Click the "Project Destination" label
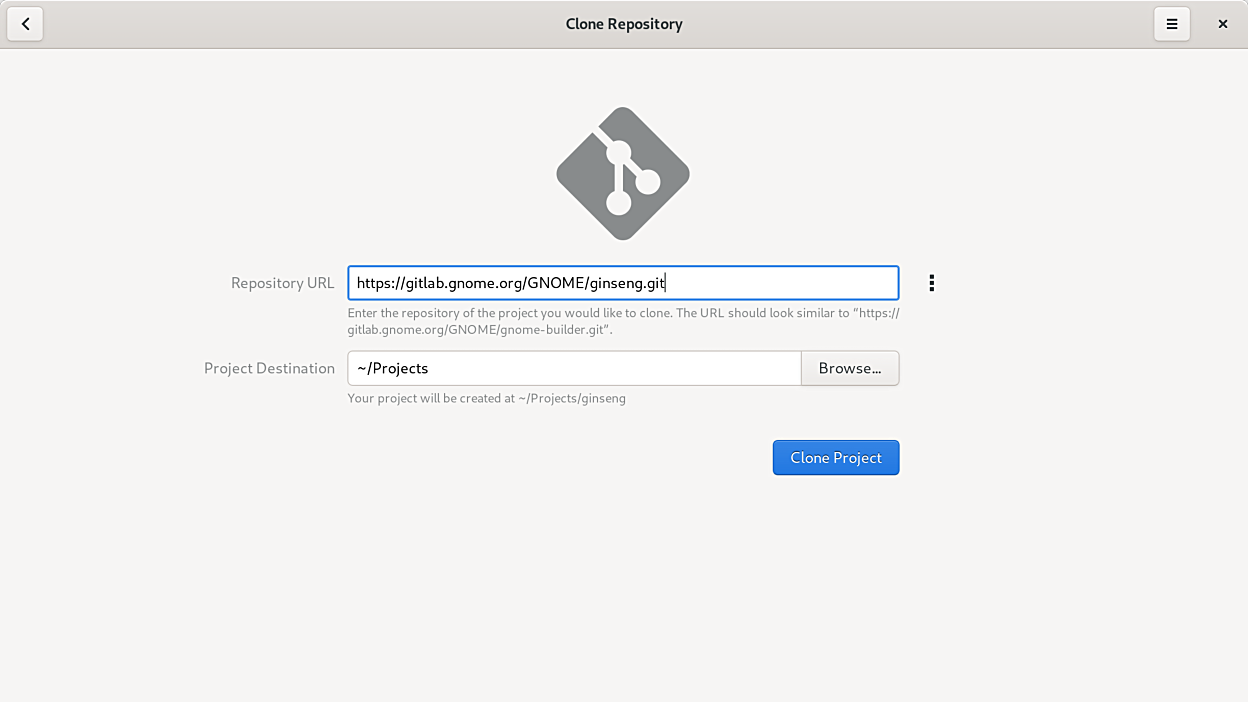The image size is (1248, 702). (x=269, y=368)
